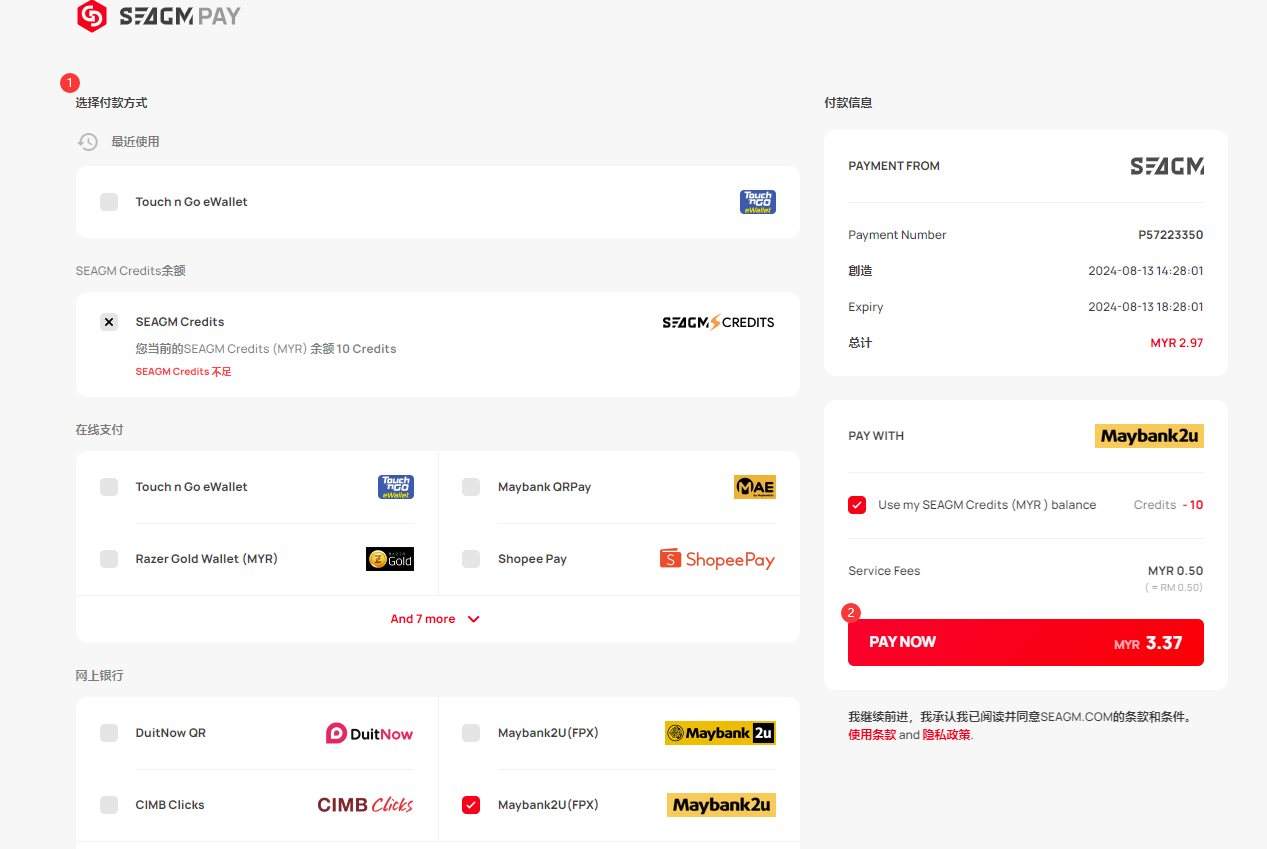Select the recently used Touch n Go eWallet checkbox
This screenshot has height=849, width=1267.
click(x=109, y=202)
